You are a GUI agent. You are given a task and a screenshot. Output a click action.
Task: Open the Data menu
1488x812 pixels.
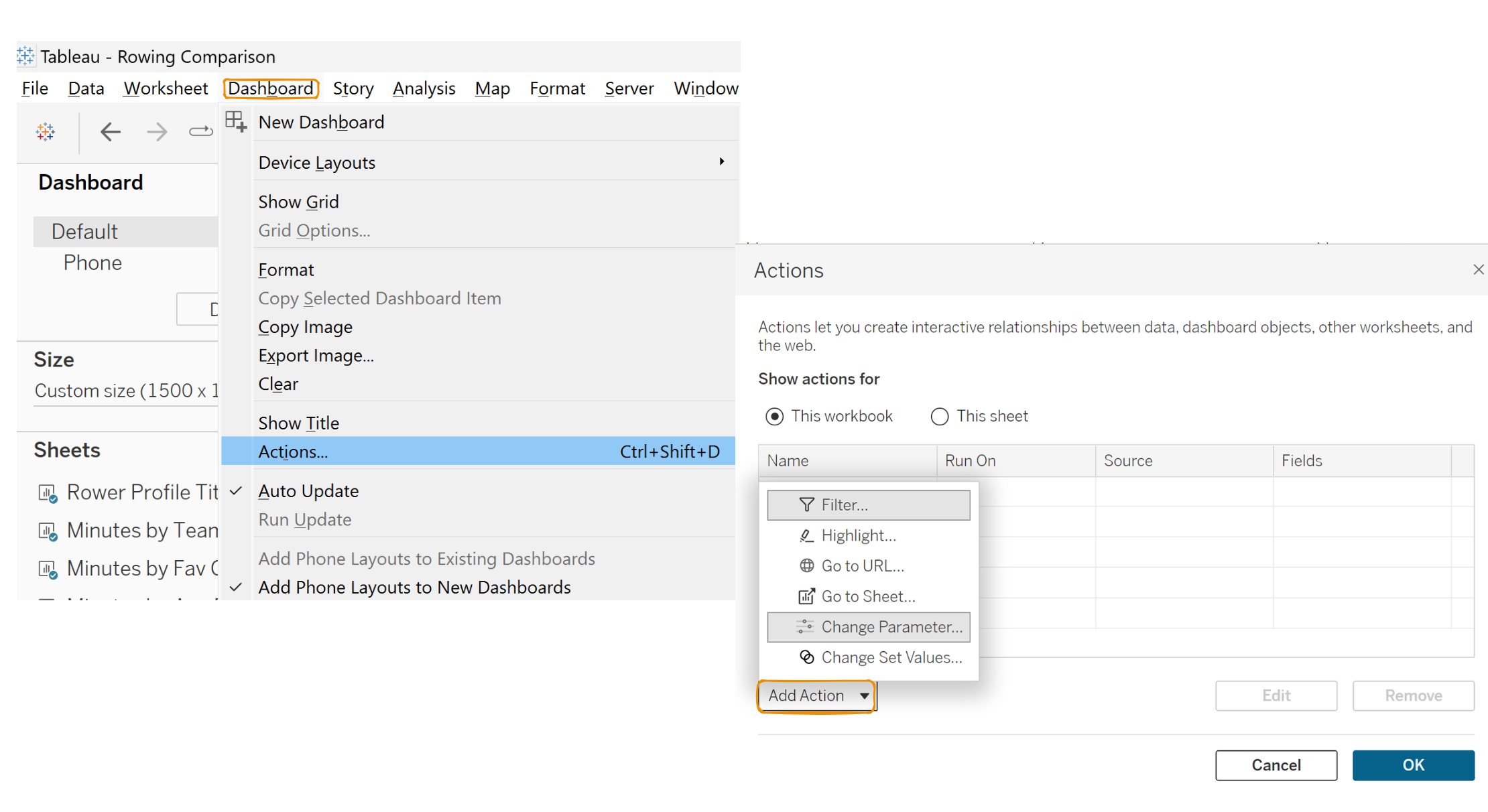(x=86, y=88)
